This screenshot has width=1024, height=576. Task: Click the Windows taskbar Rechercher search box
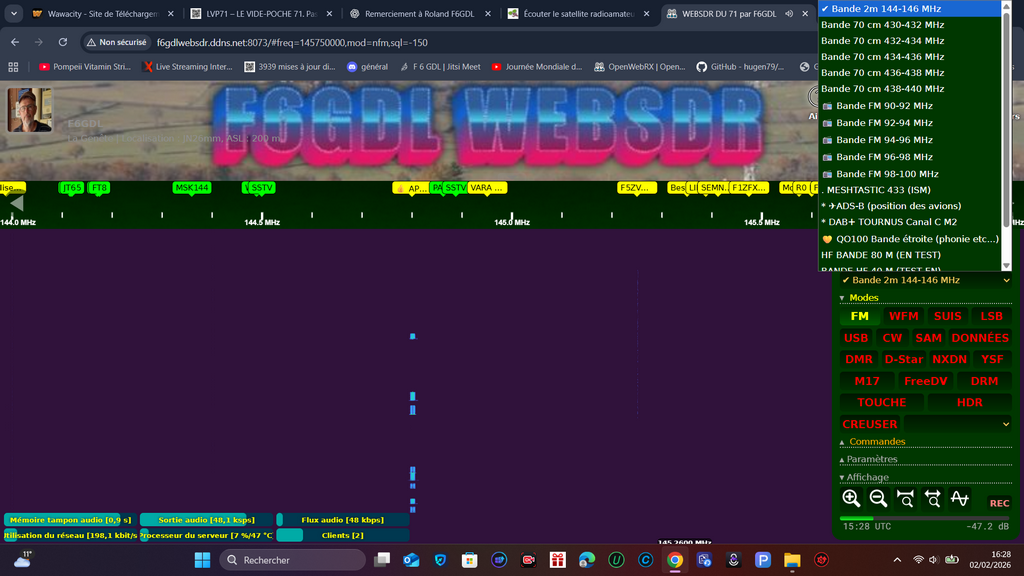[292, 560]
